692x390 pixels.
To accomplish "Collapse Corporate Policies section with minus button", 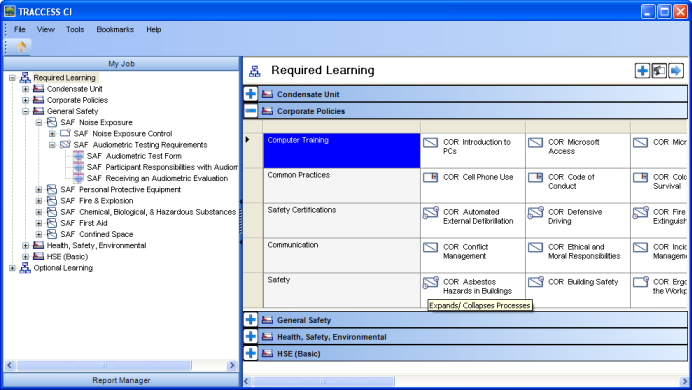I will 250,111.
